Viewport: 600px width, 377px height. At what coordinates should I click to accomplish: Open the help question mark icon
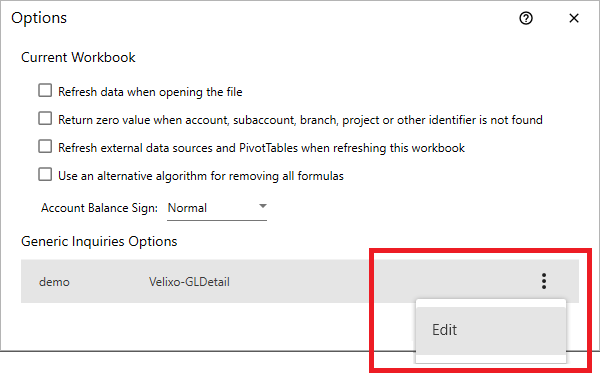(x=526, y=18)
